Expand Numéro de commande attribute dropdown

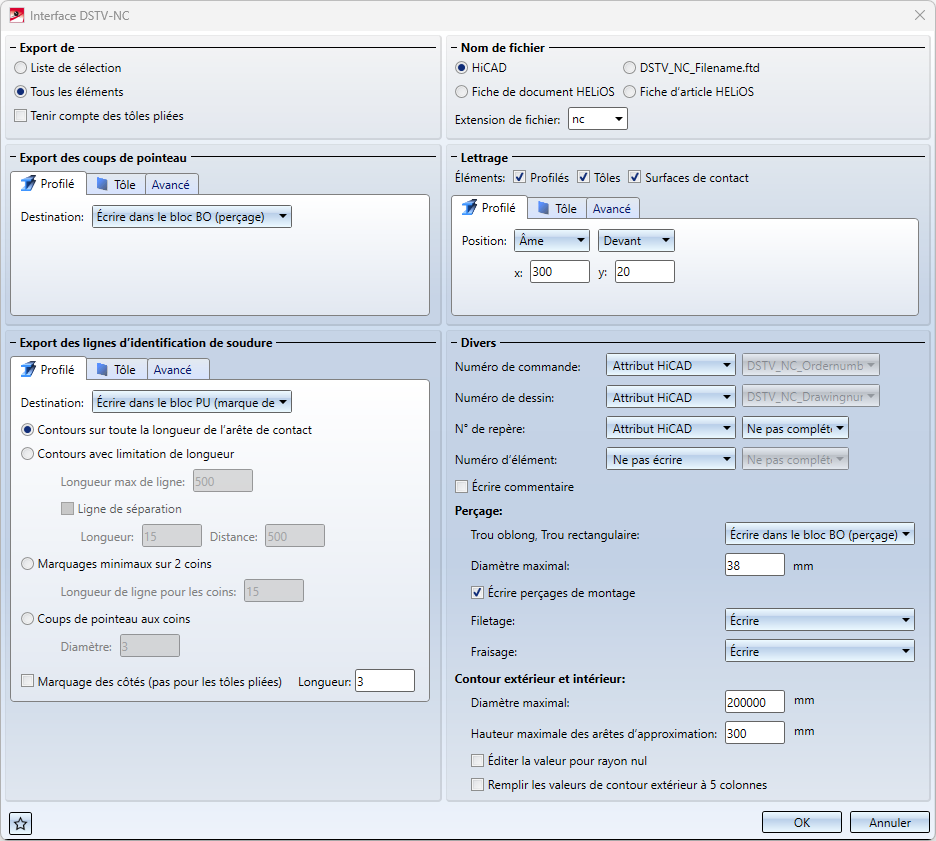[671, 367]
